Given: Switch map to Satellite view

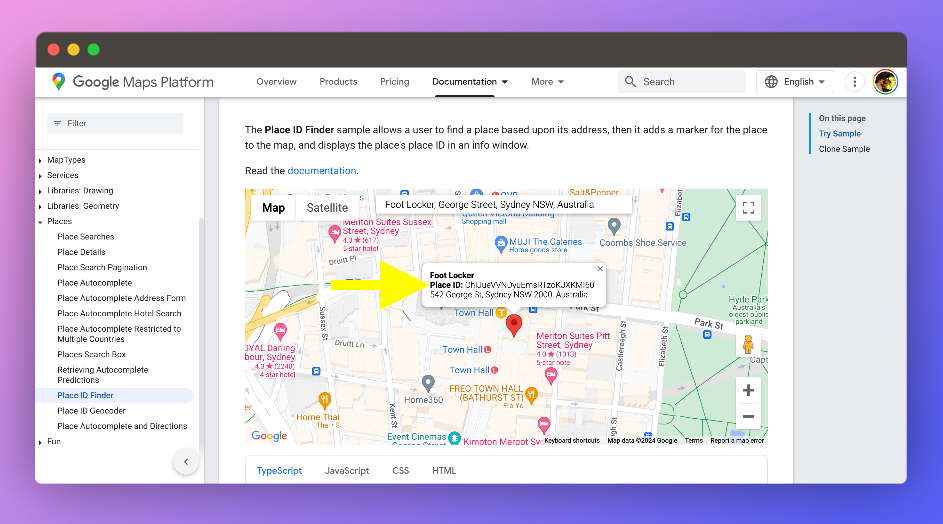Looking at the screenshot, I should pos(327,208).
